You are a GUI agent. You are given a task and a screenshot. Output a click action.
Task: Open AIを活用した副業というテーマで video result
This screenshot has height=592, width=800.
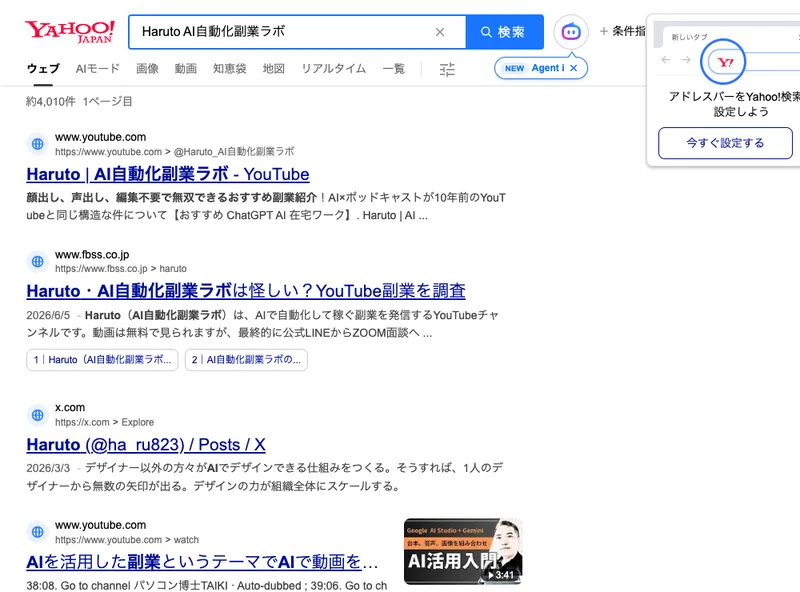202,562
